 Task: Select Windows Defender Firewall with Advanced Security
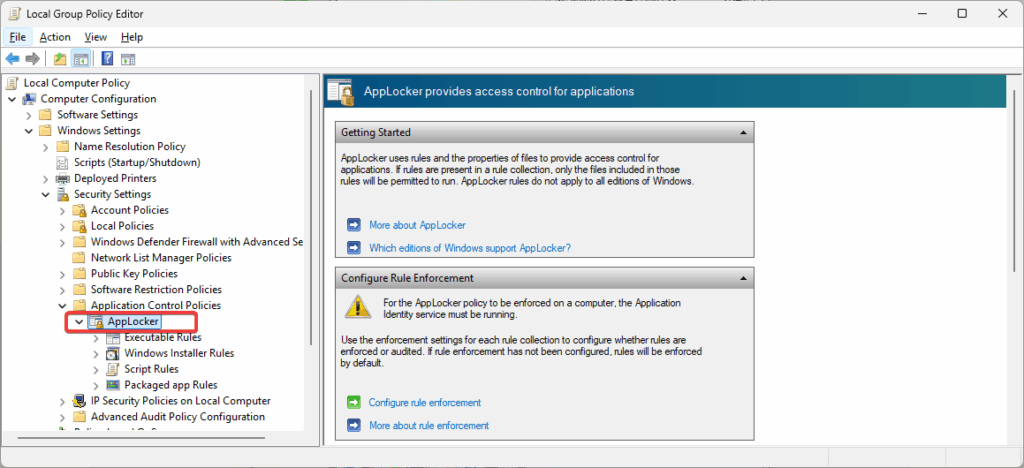(197, 242)
